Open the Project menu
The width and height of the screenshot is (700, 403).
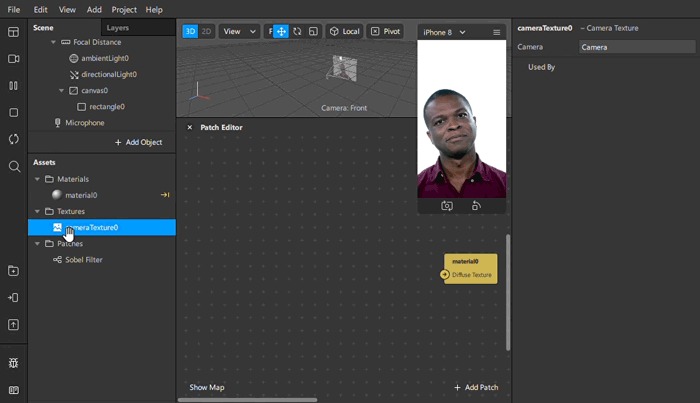coord(124,9)
